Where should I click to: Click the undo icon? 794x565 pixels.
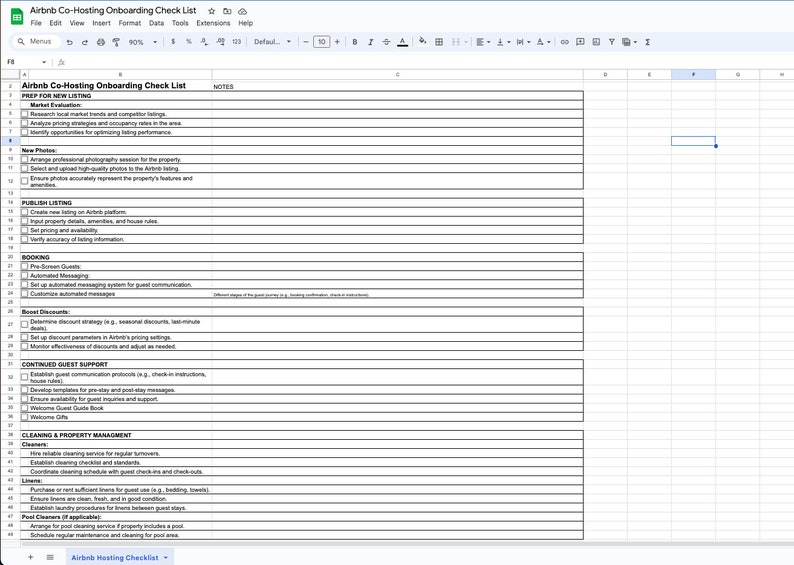pyautogui.click(x=69, y=42)
